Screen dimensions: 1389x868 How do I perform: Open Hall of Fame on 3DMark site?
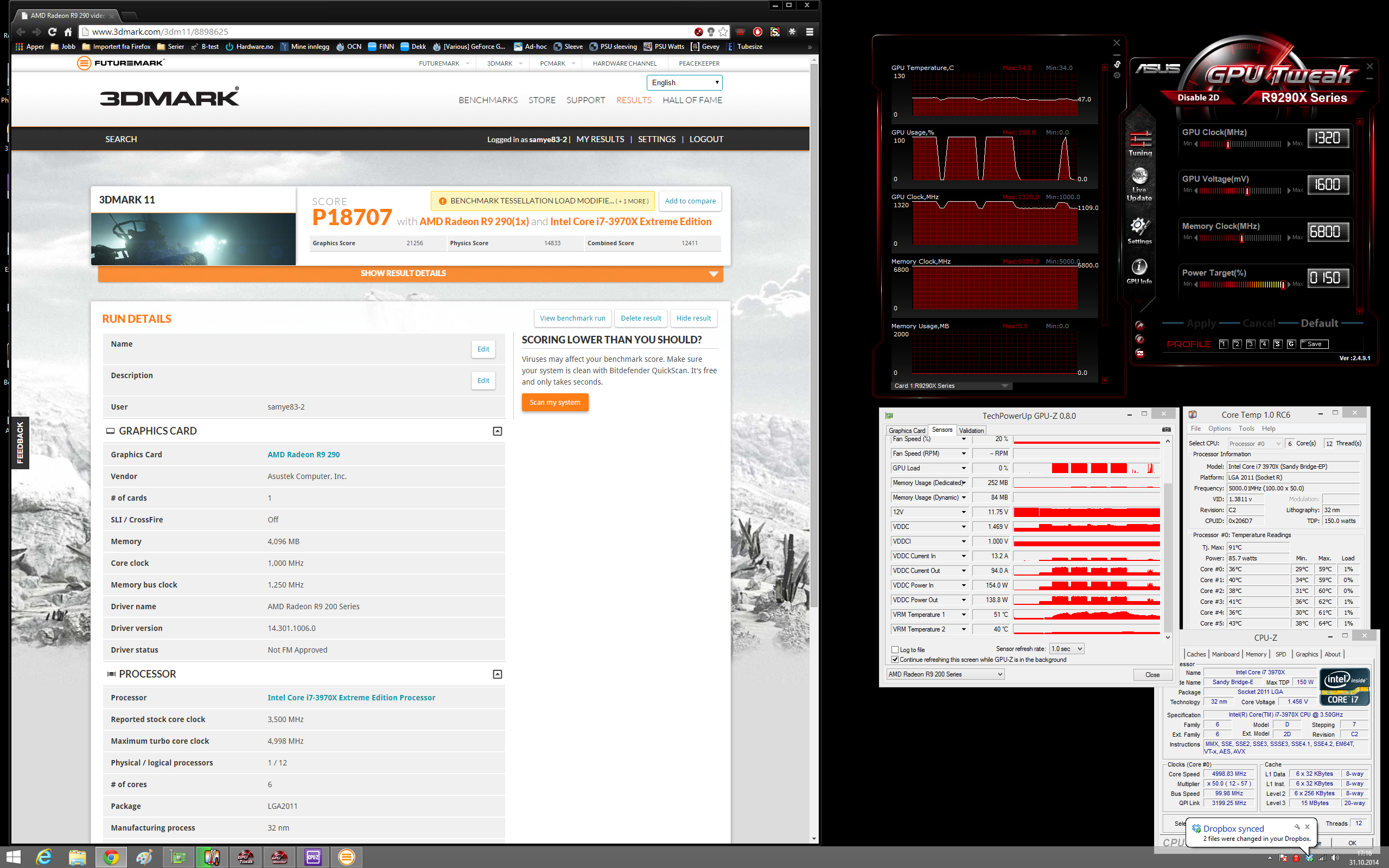point(692,100)
